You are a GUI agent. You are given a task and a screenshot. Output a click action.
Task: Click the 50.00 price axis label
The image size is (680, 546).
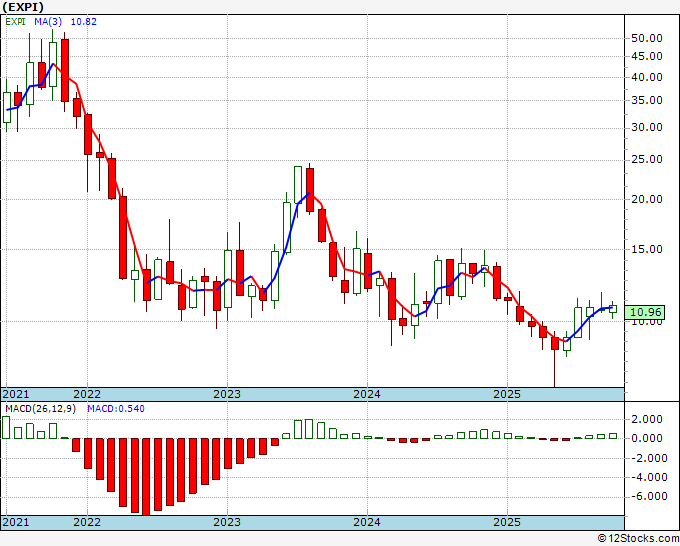647,38
